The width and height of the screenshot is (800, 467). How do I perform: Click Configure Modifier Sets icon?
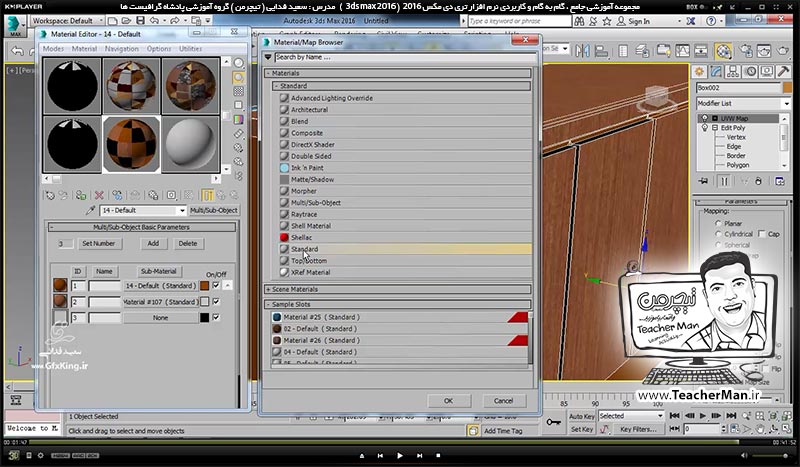tap(779, 181)
